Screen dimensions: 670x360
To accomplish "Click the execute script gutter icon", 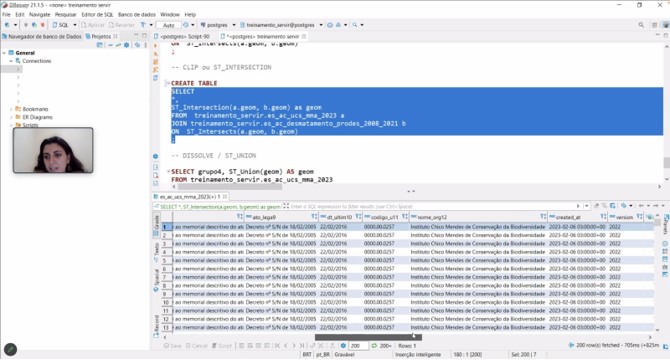I will 156,61.
